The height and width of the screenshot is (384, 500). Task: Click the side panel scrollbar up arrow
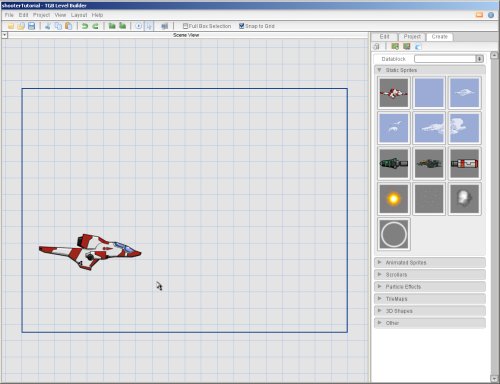tap(494, 55)
